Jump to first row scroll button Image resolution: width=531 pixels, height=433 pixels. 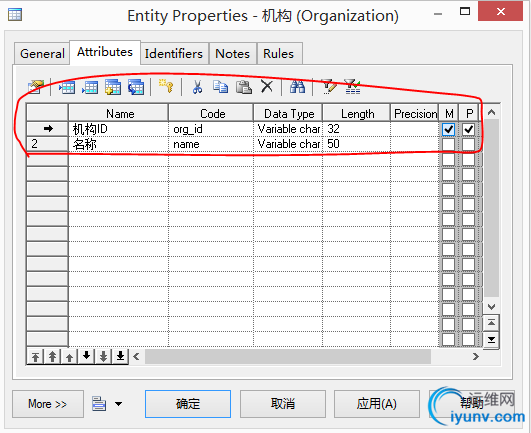(x=491, y=323)
